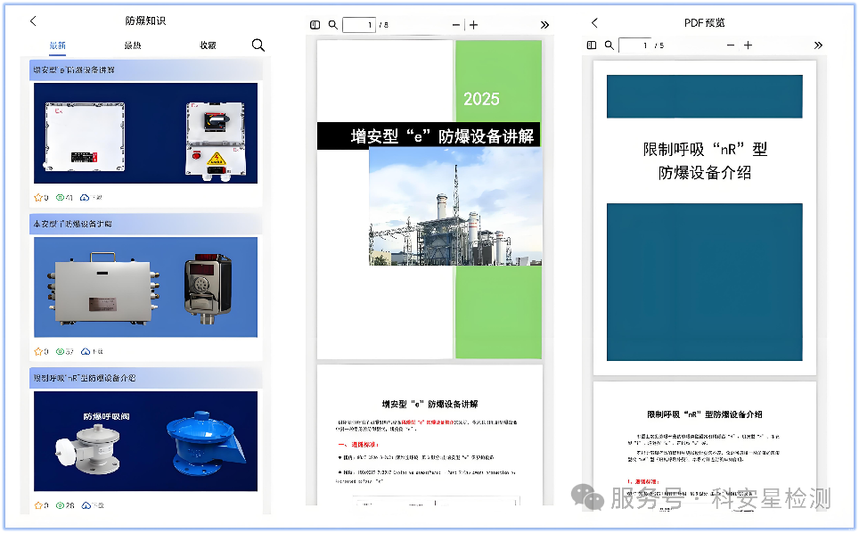Click the 限制呼吸"nR"型防爆设备介绍 heading on page two

(705, 415)
